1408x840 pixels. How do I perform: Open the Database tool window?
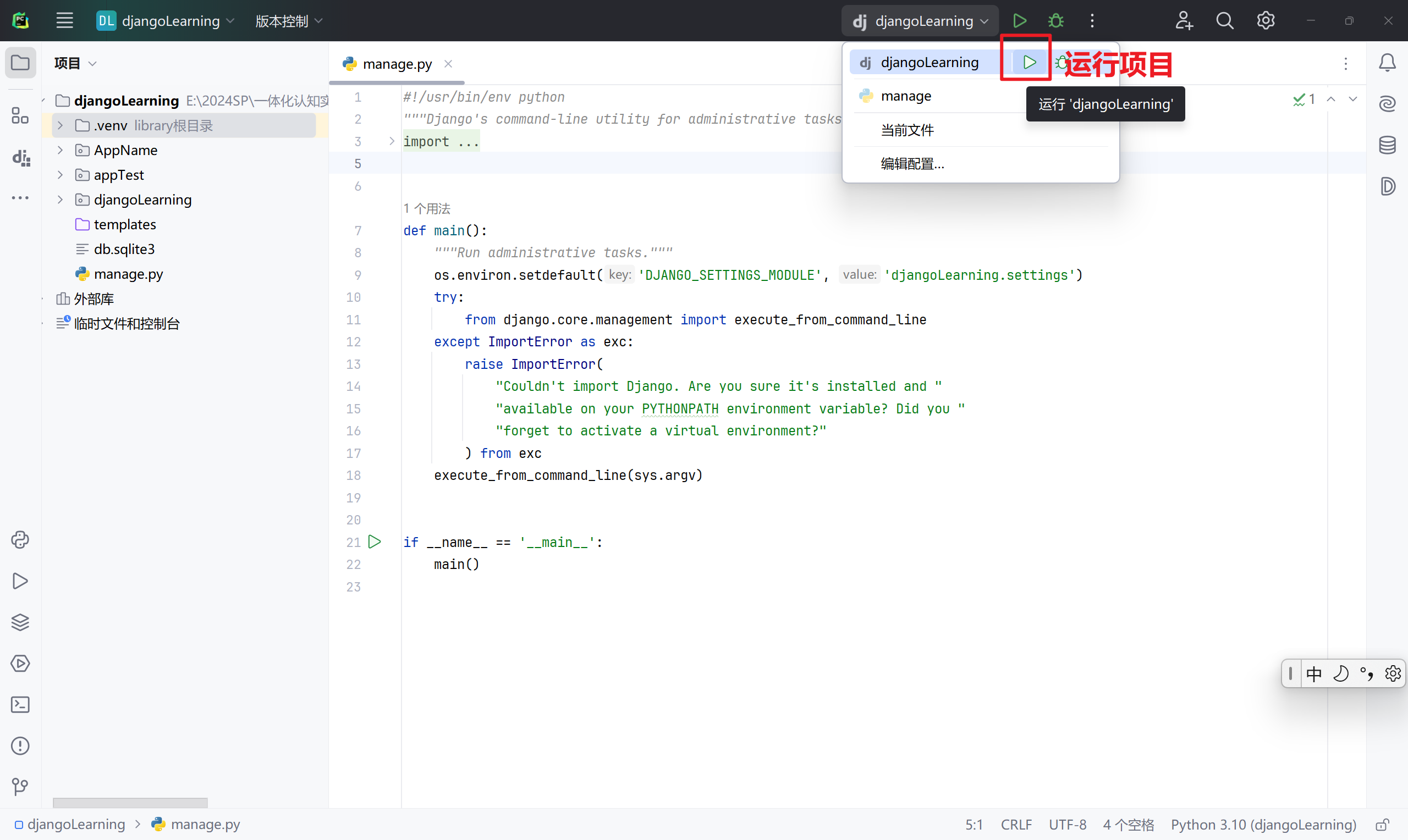pos(1388,145)
